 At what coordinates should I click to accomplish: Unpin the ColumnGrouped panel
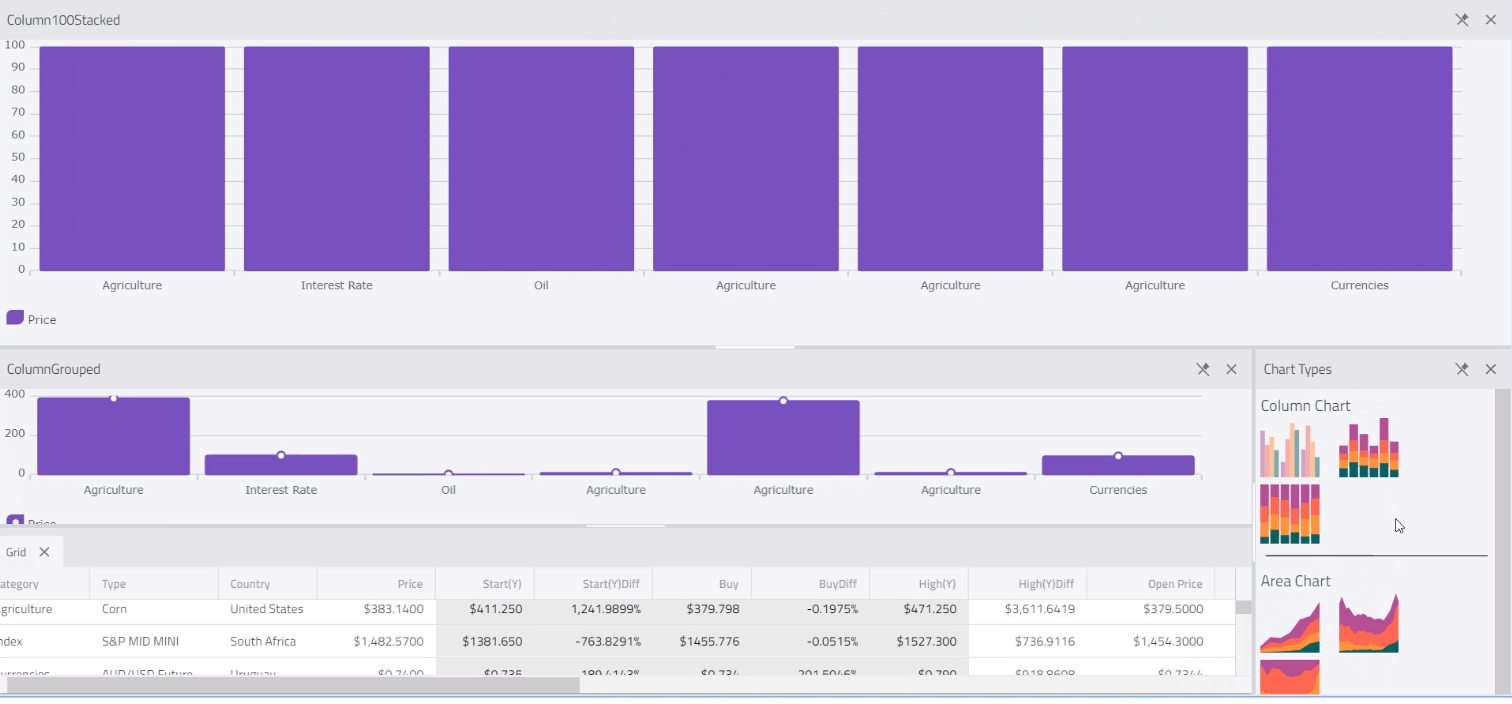pos(1202,369)
